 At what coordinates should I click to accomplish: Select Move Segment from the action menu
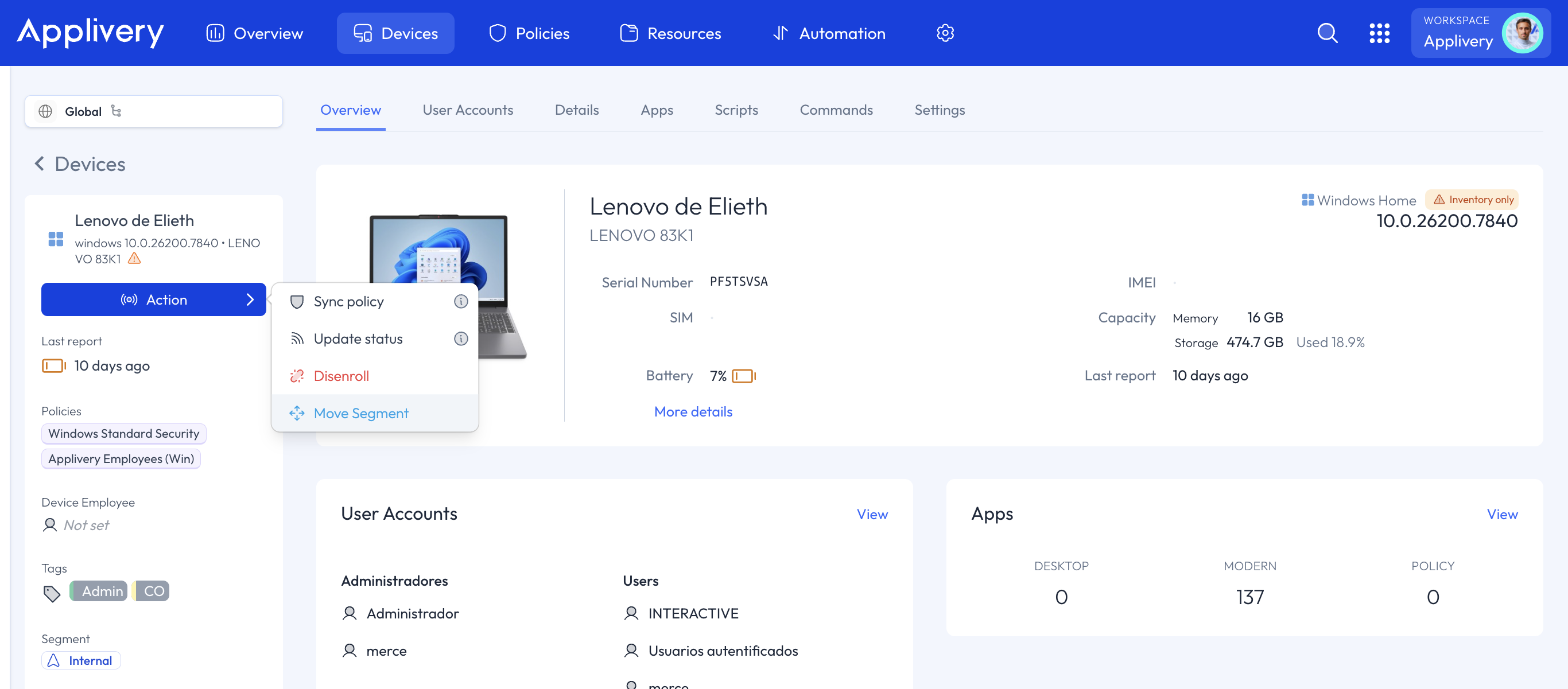point(361,413)
